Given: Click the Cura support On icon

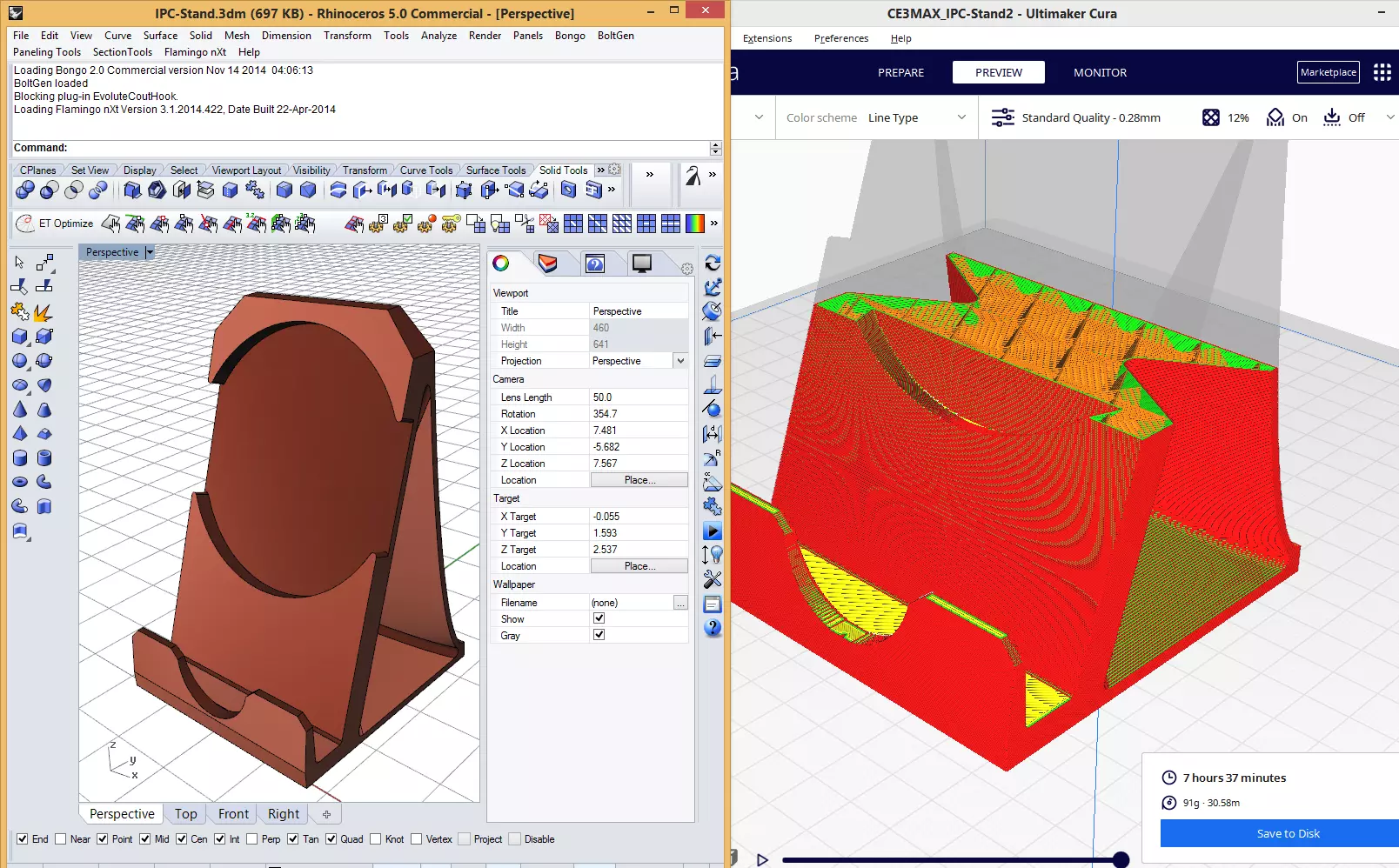Looking at the screenshot, I should [1275, 117].
